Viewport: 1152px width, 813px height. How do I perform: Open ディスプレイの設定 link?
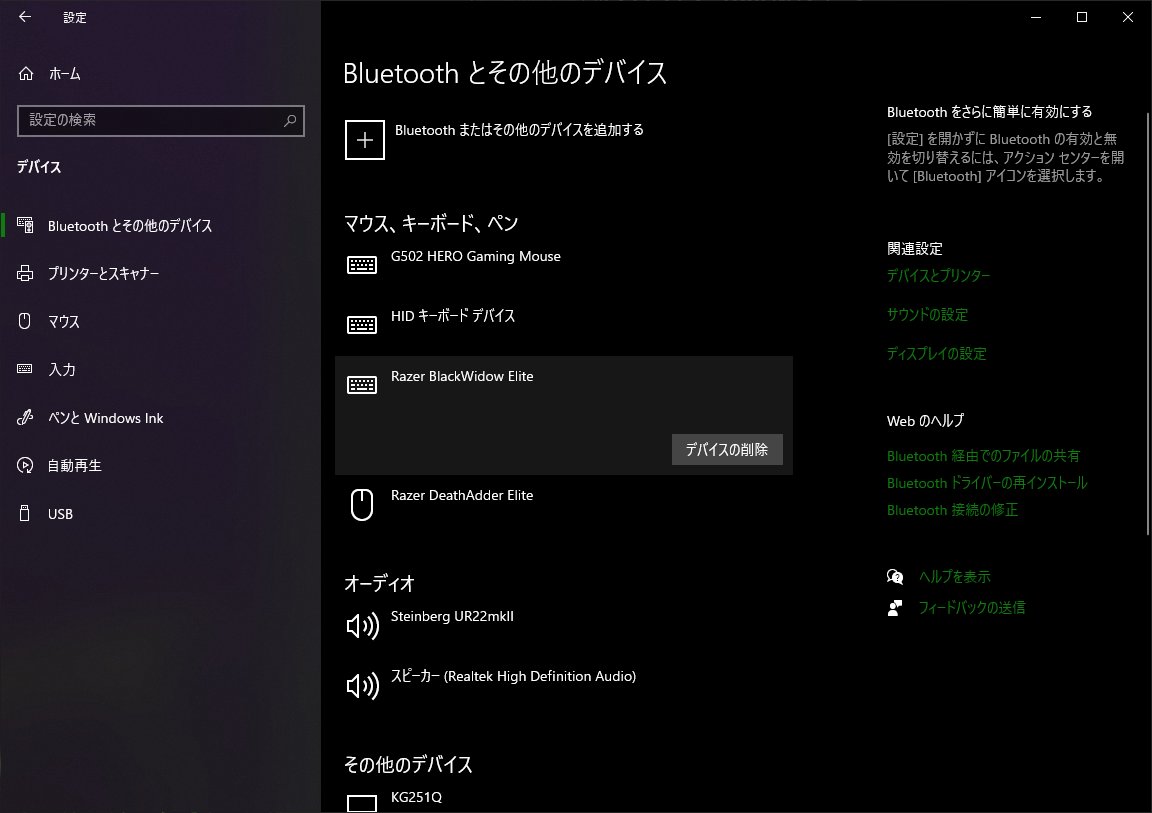tap(936, 353)
